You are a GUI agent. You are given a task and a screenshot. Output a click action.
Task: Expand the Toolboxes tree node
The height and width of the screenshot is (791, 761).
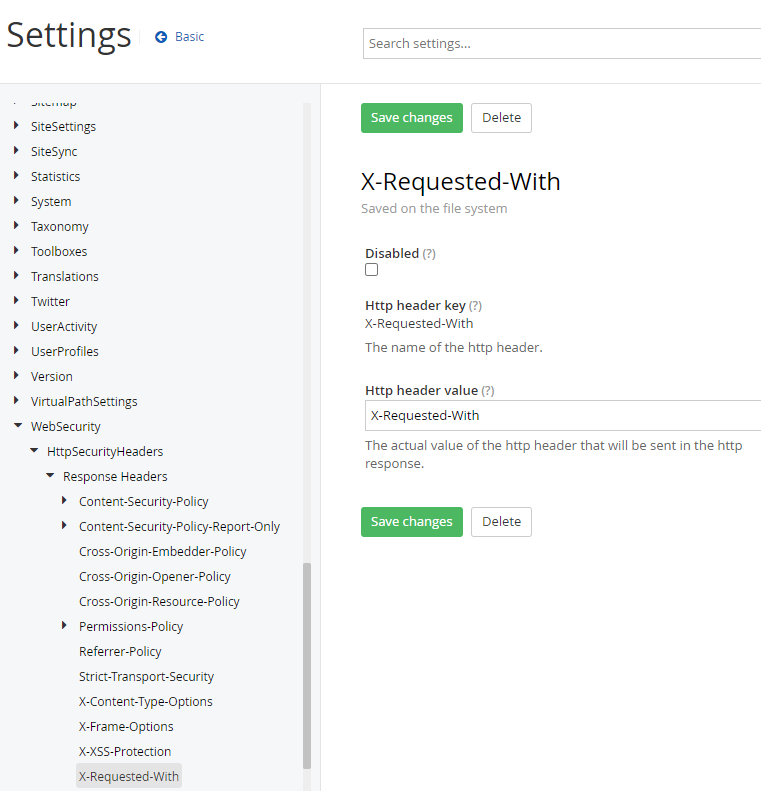tap(16, 250)
